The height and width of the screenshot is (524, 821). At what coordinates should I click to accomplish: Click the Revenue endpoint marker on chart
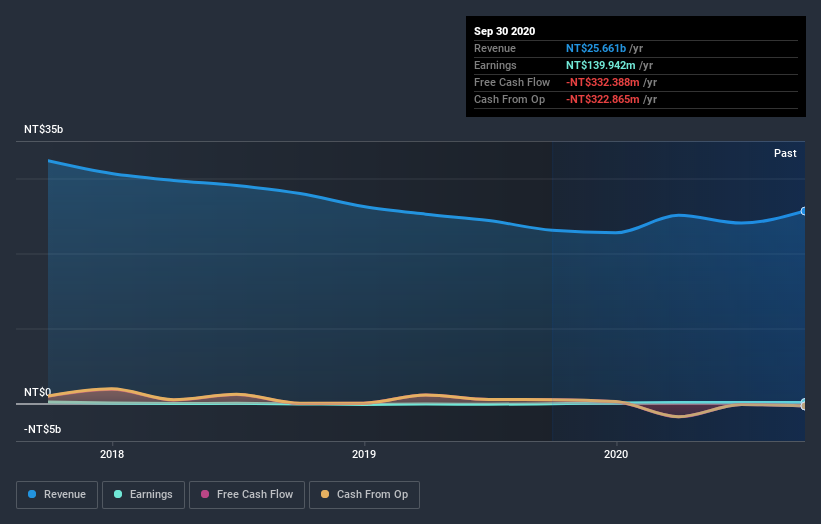[x=804, y=211]
